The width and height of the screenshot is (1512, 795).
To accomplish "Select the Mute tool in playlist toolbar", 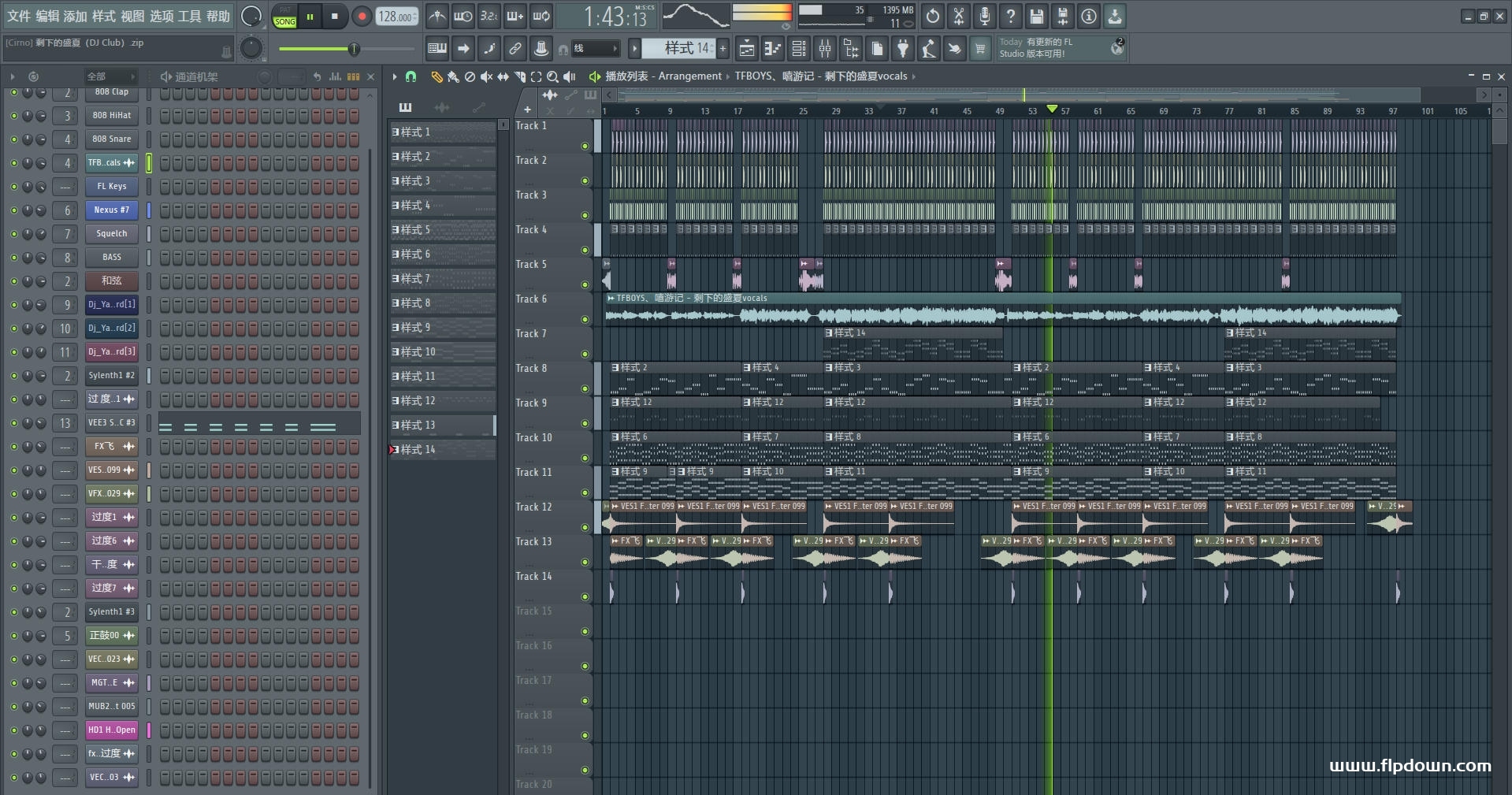I will (486, 76).
